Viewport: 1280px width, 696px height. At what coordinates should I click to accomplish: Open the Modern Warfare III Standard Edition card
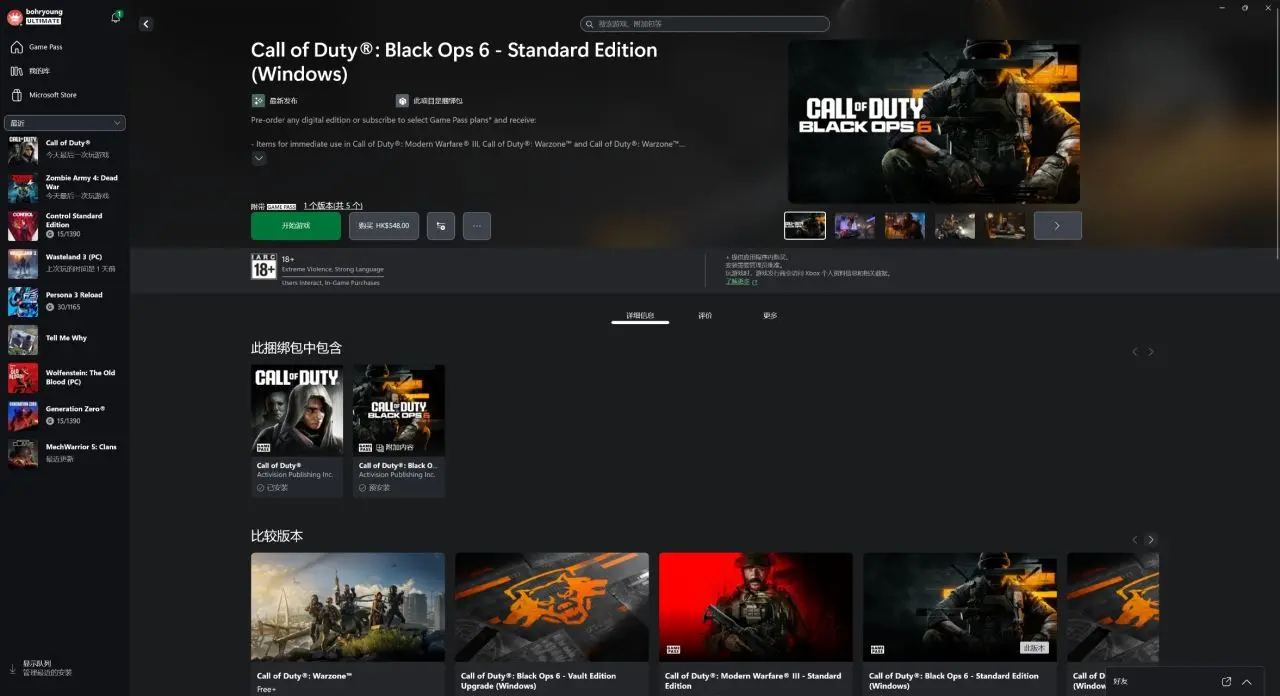(x=756, y=624)
